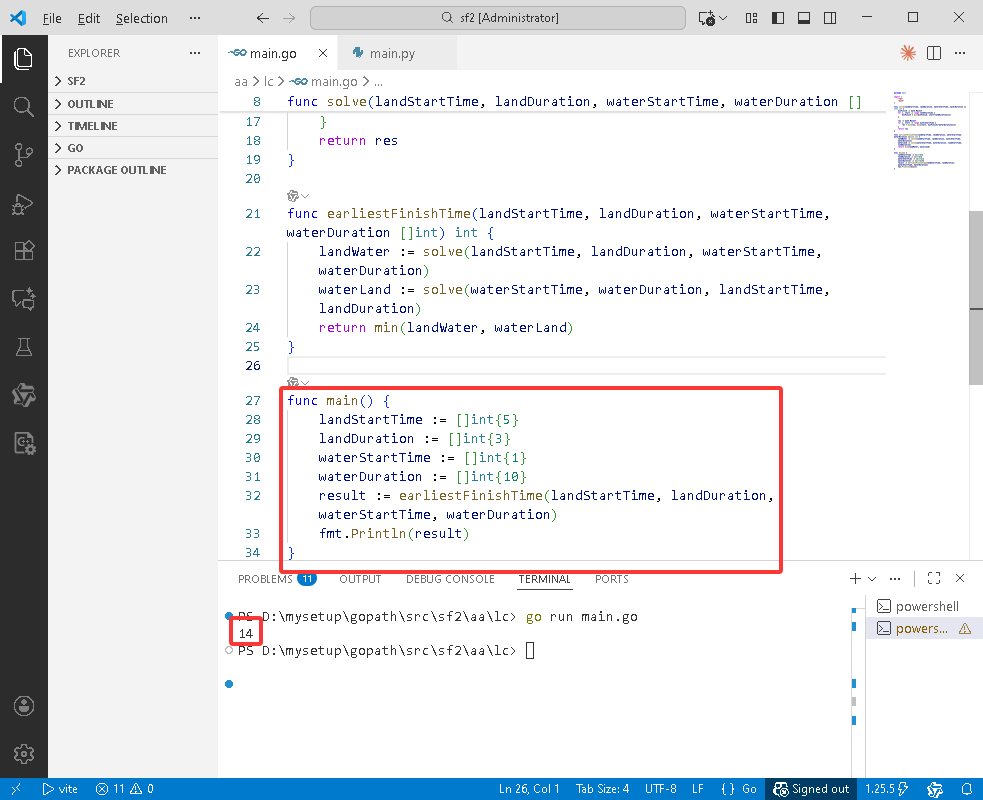Switch to the PORTS tab
This screenshot has width=983, height=800.
tap(611, 579)
